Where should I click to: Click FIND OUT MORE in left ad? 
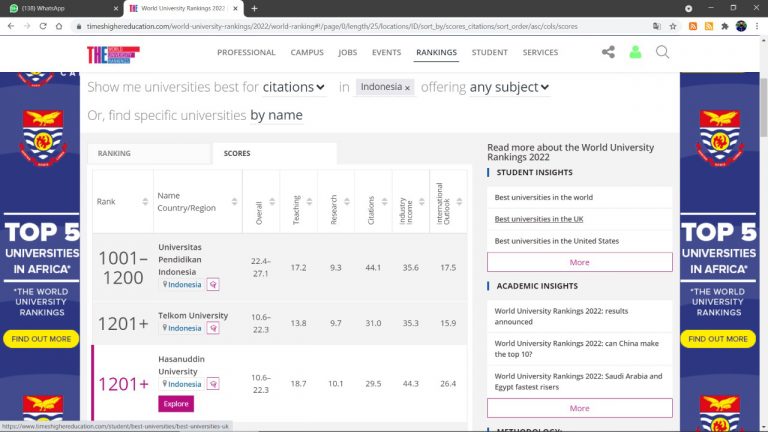click(x=41, y=339)
